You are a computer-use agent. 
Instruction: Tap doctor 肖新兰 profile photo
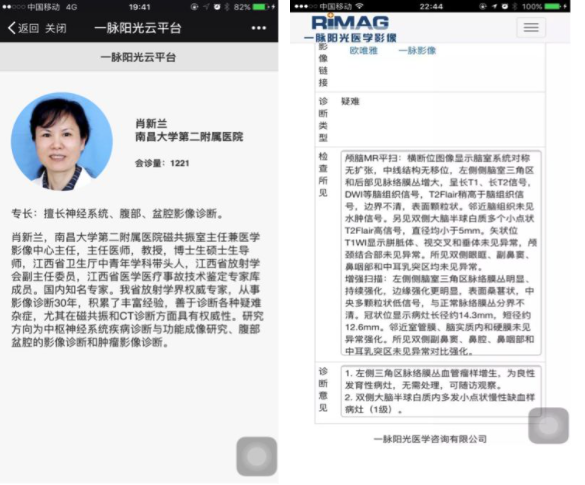point(62,143)
